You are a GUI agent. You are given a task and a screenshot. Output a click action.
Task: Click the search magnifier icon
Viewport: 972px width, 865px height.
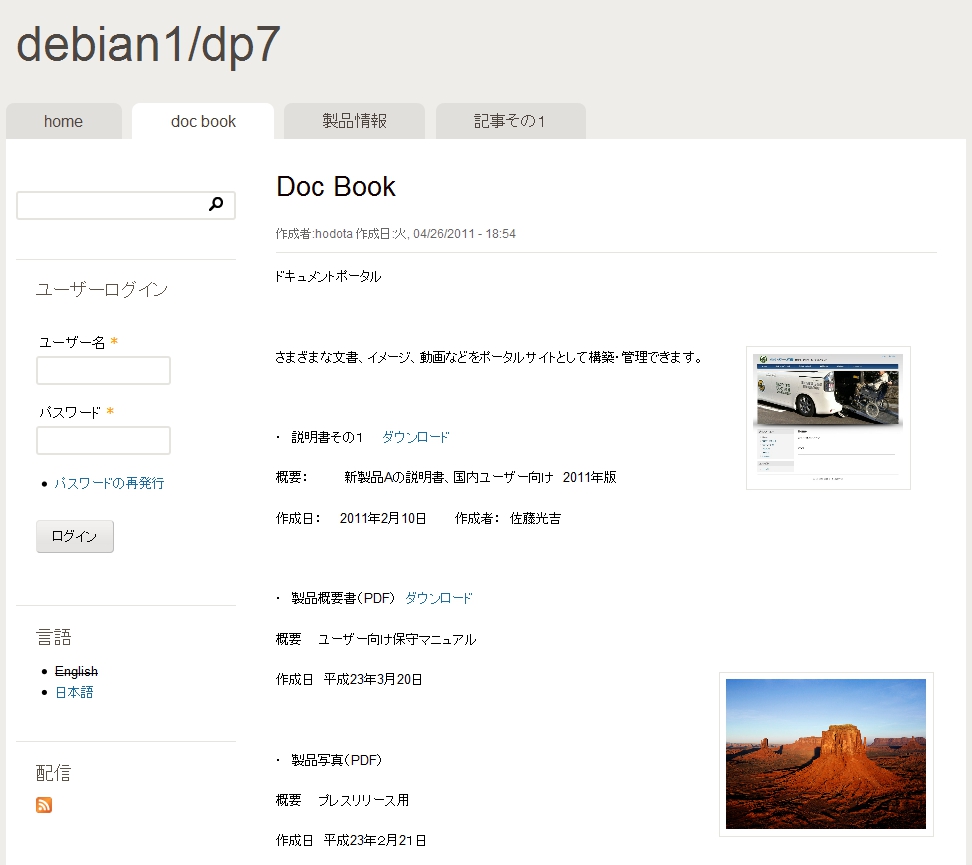pyautogui.click(x=216, y=203)
